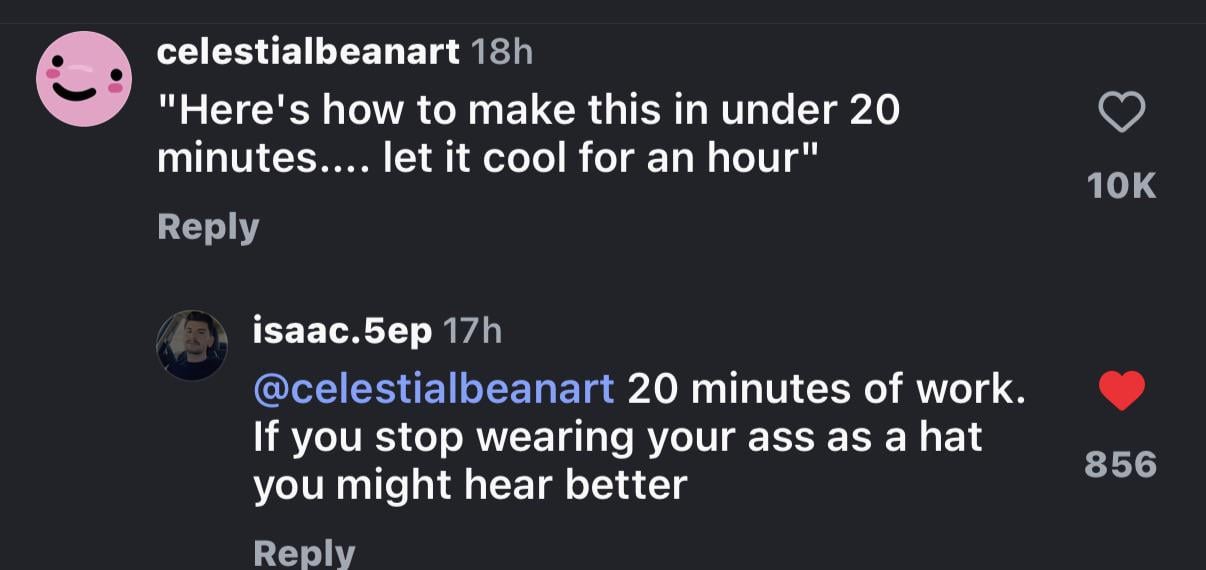Tap the "20 minutes of work." text
The image size is (1206, 570).
pyautogui.click(x=826, y=390)
